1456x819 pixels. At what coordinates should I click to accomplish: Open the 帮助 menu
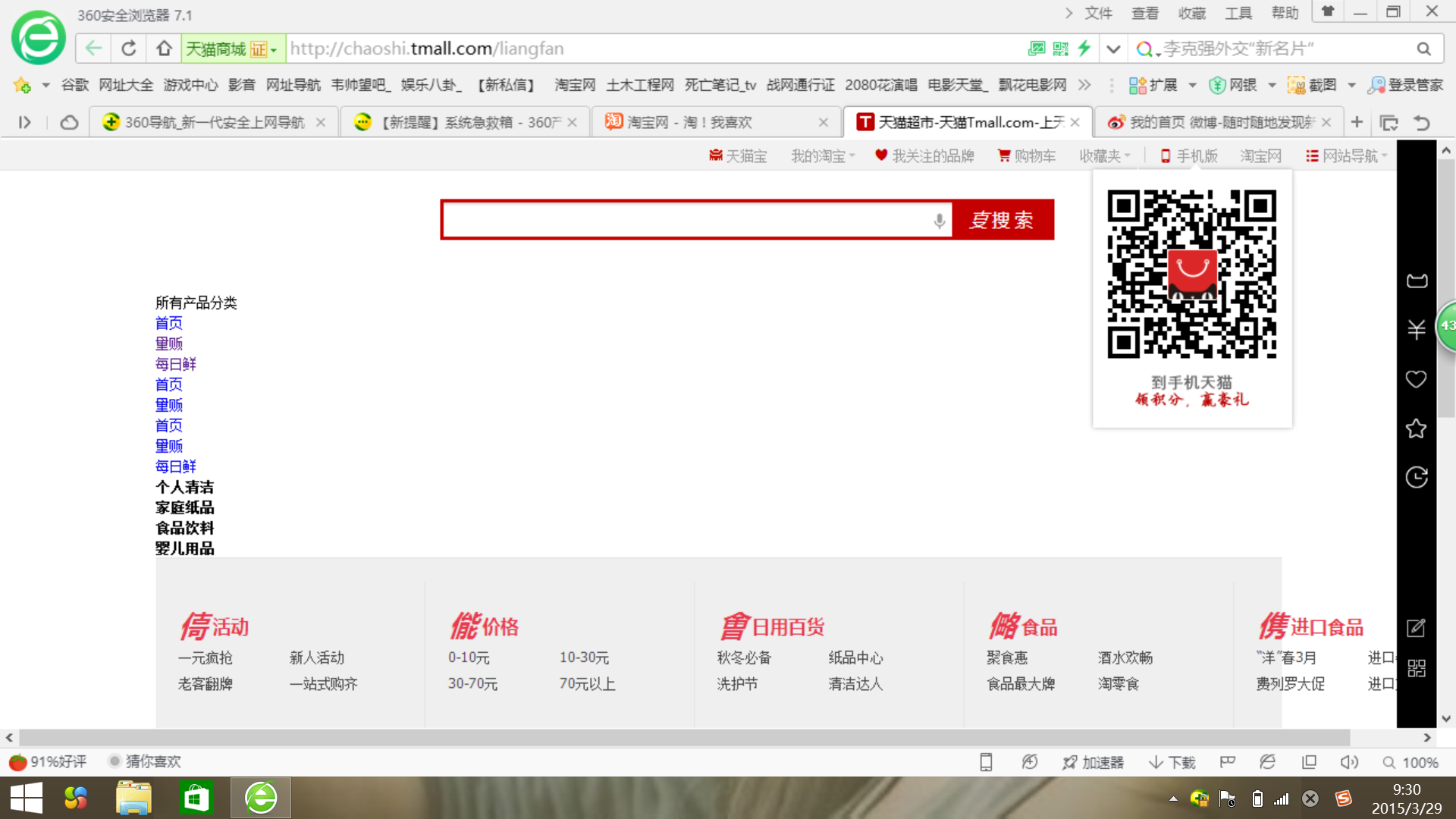[x=1285, y=13]
